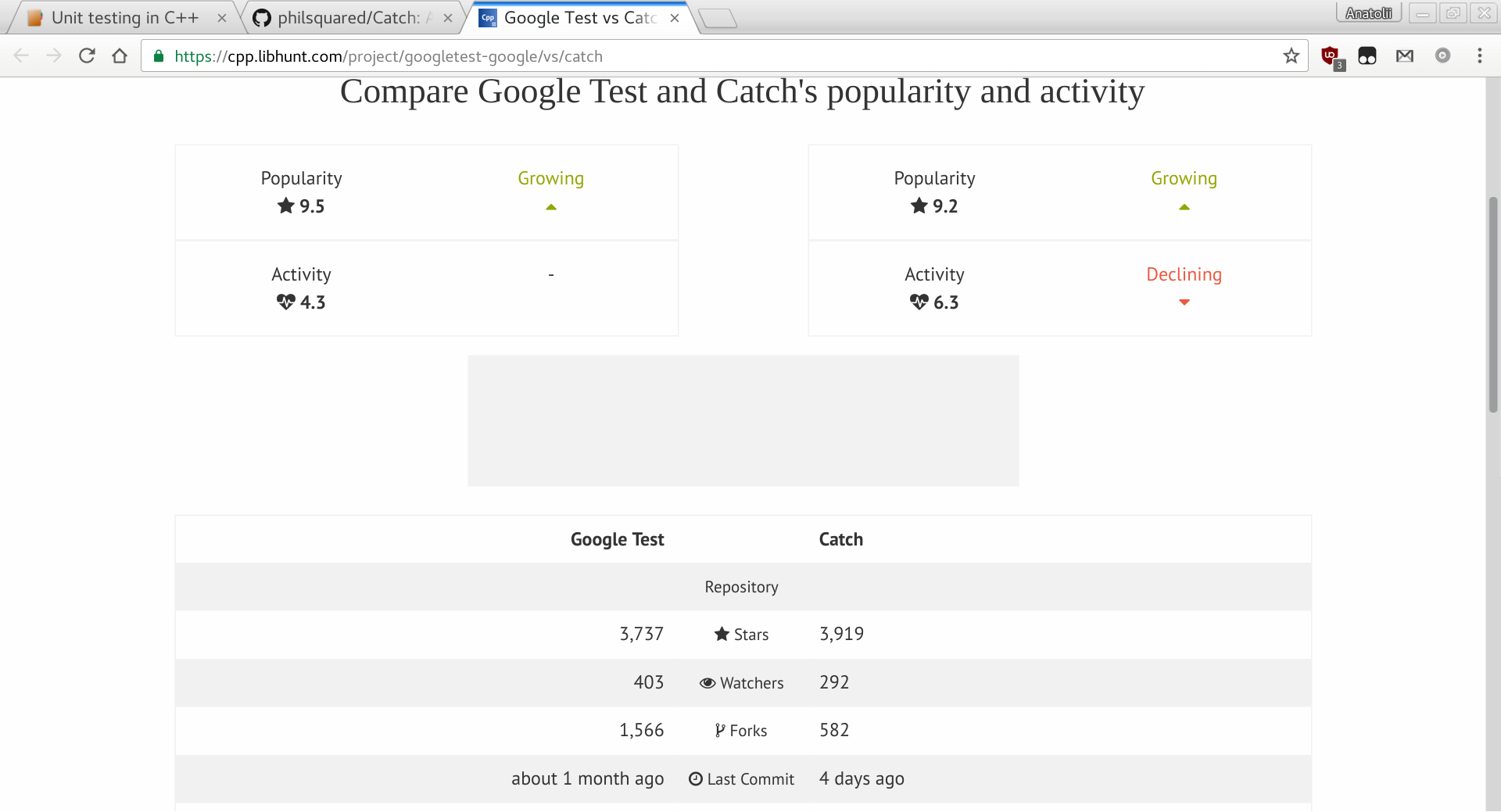Click the address bar URL
The width and height of the screenshot is (1501, 812).
tap(389, 56)
